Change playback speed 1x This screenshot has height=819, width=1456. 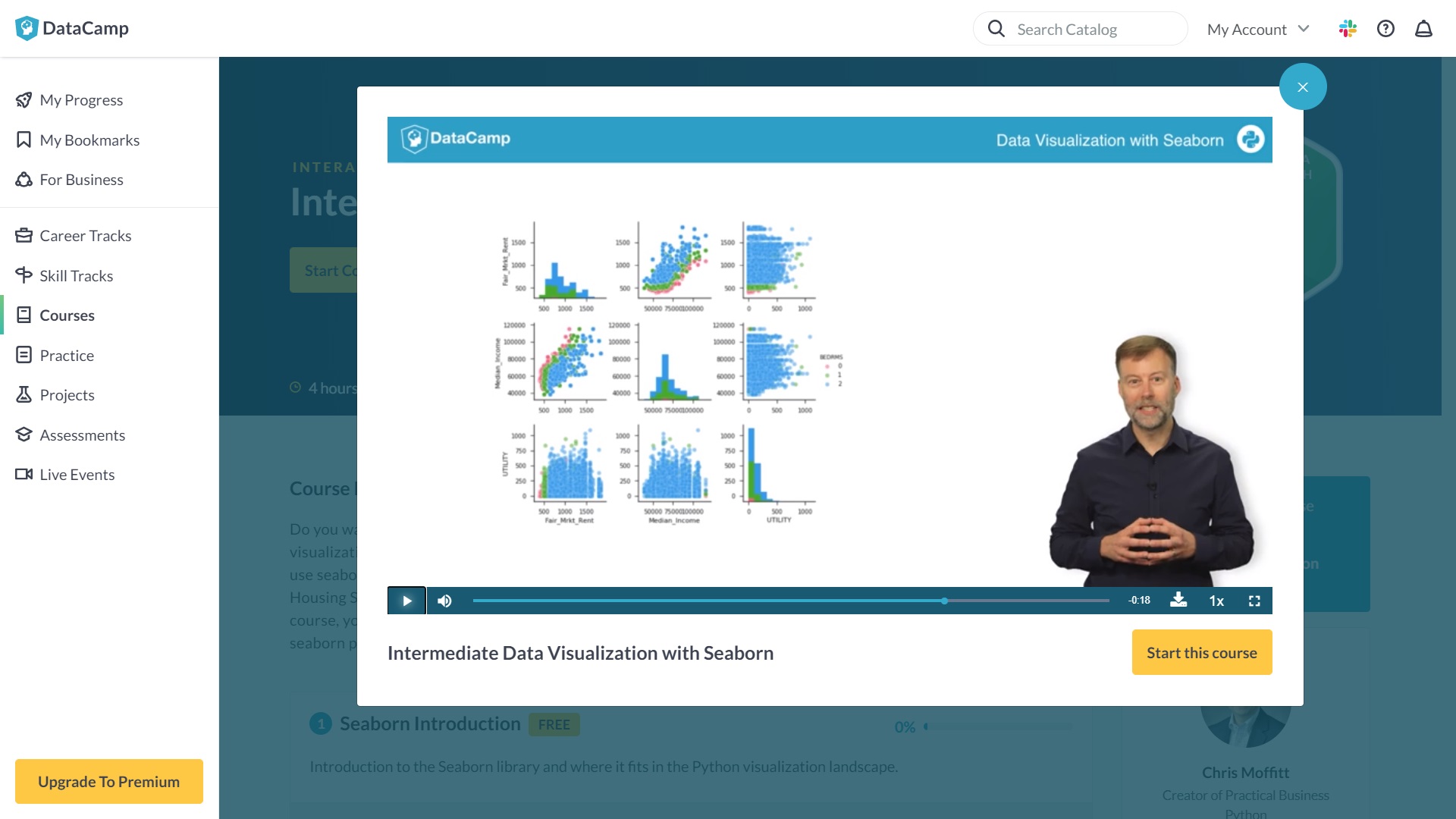[1216, 601]
